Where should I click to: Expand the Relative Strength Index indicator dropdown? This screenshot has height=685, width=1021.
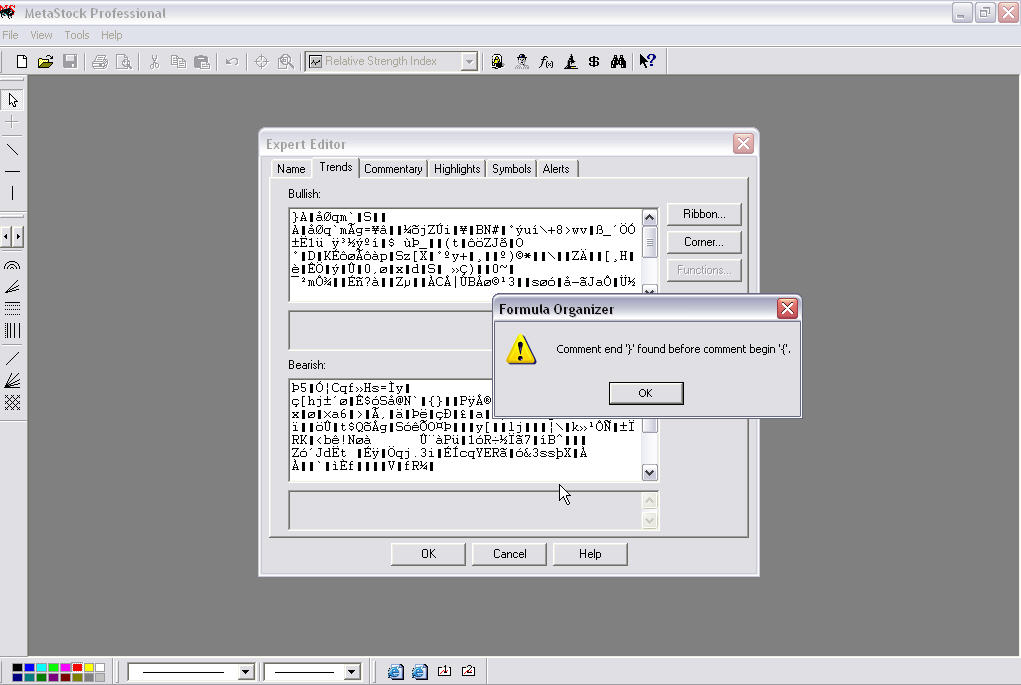(469, 61)
